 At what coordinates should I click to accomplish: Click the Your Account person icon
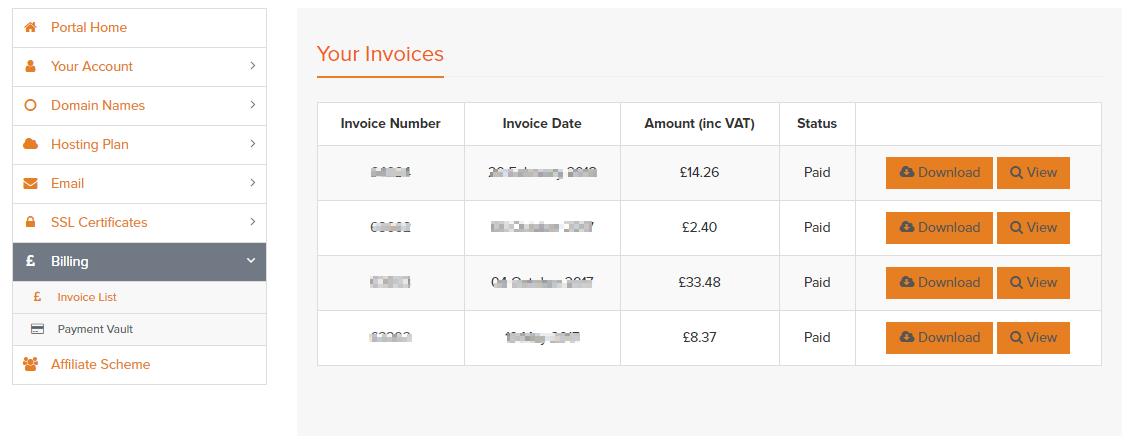[30, 66]
